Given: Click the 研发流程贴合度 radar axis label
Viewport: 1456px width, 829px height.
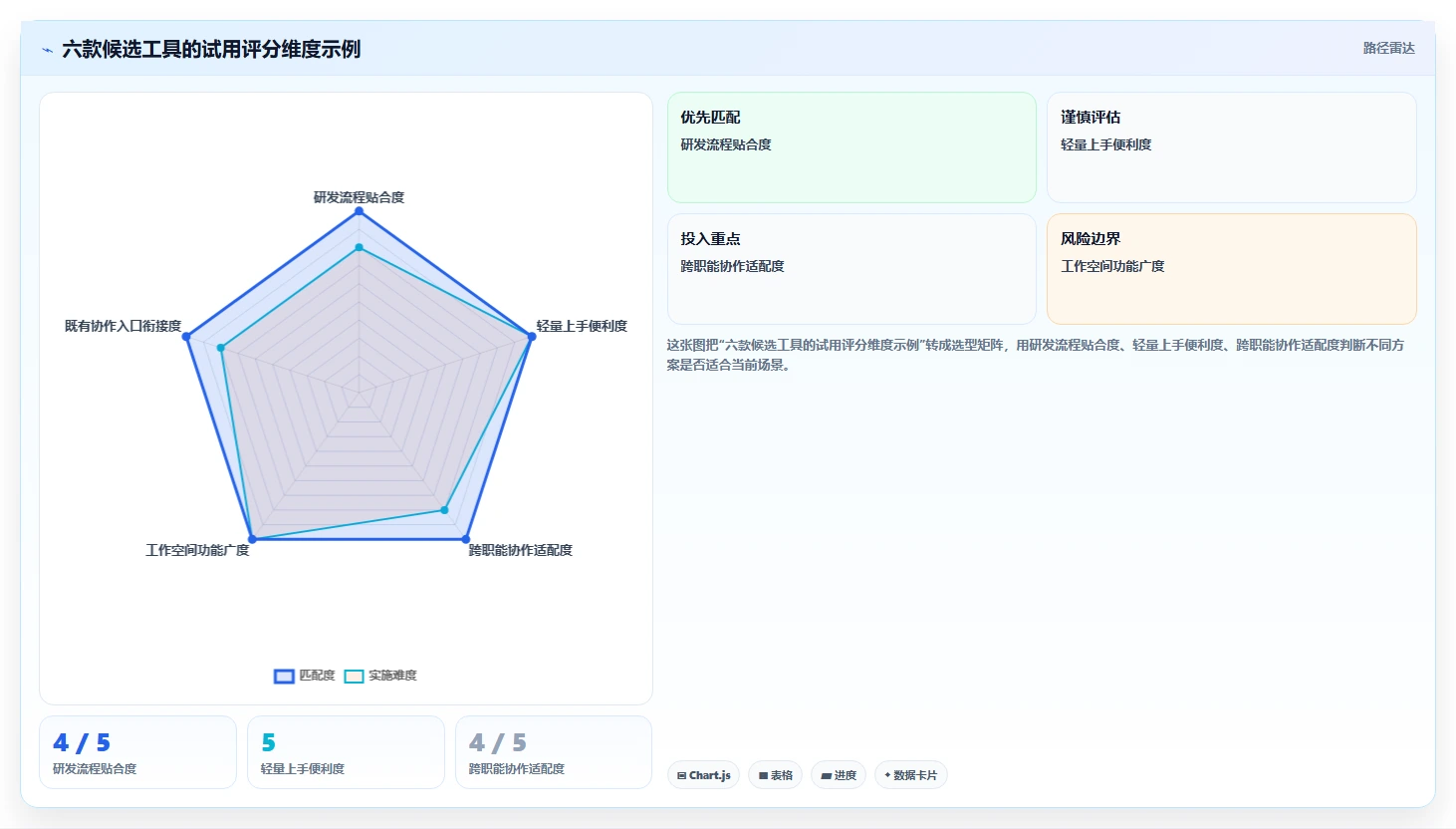Looking at the screenshot, I should coord(359,197).
